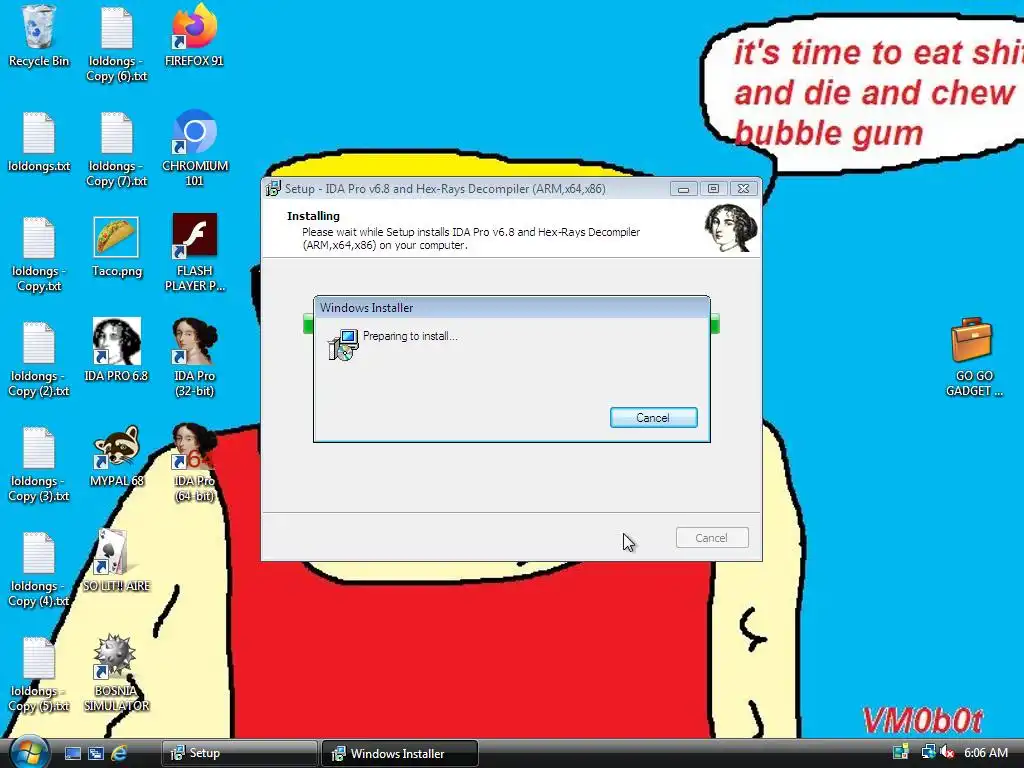Screen dimensions: 1024x768
Task: Select the Taco.png image icon
Action: click(117, 247)
